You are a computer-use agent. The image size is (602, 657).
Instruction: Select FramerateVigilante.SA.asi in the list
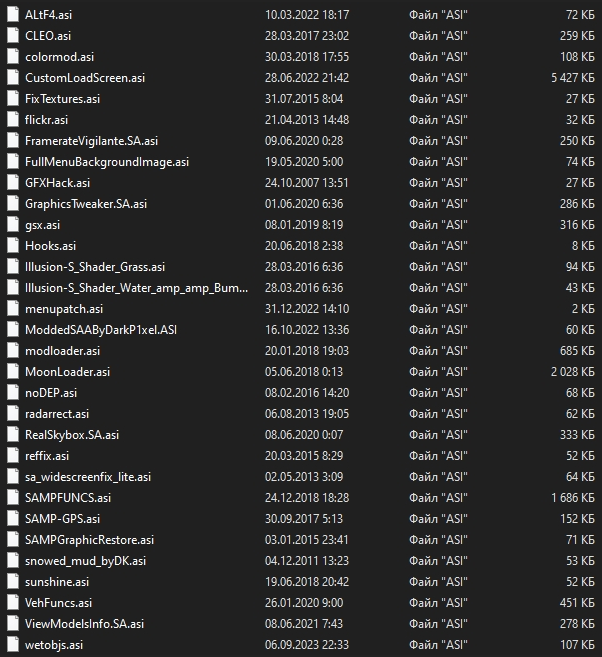tap(91, 141)
